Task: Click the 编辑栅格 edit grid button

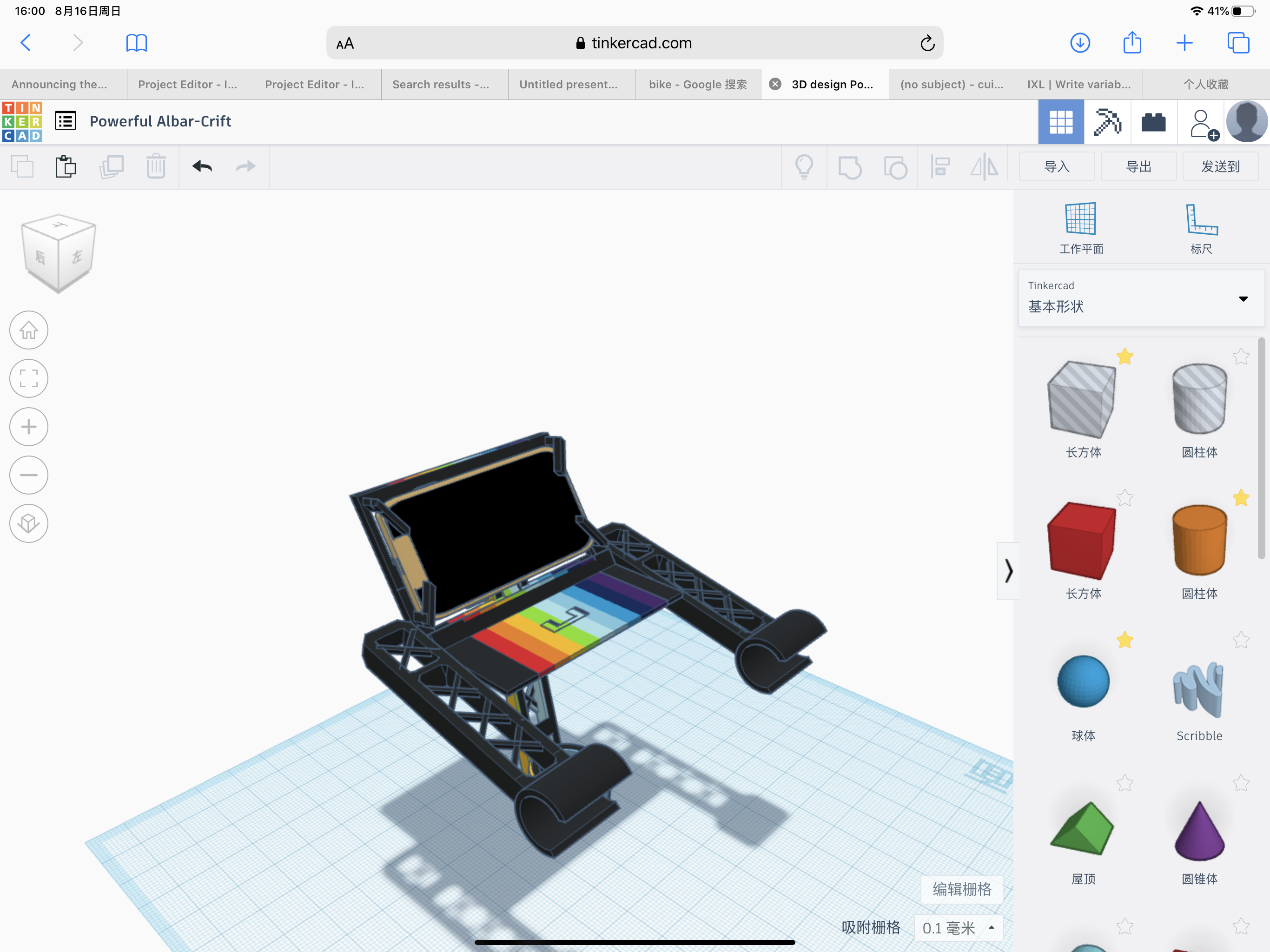Action: click(962, 889)
